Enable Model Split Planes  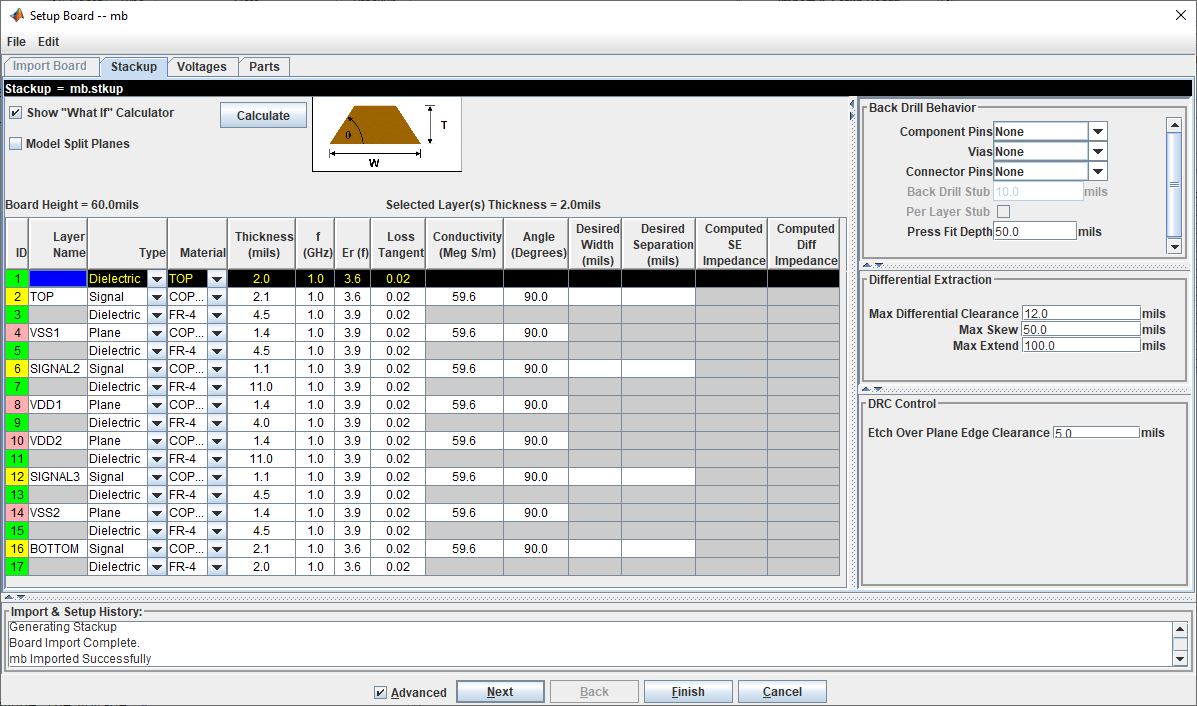click(x=14, y=143)
